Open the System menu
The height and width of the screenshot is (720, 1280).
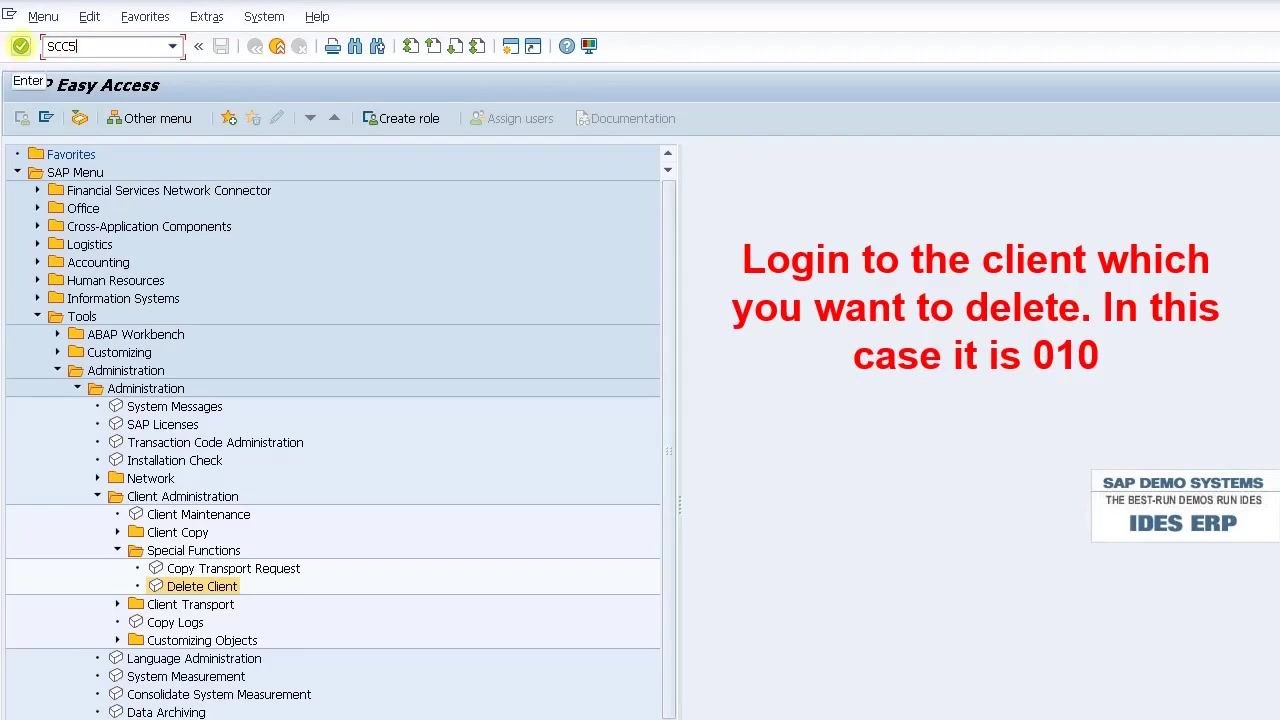[x=264, y=17]
